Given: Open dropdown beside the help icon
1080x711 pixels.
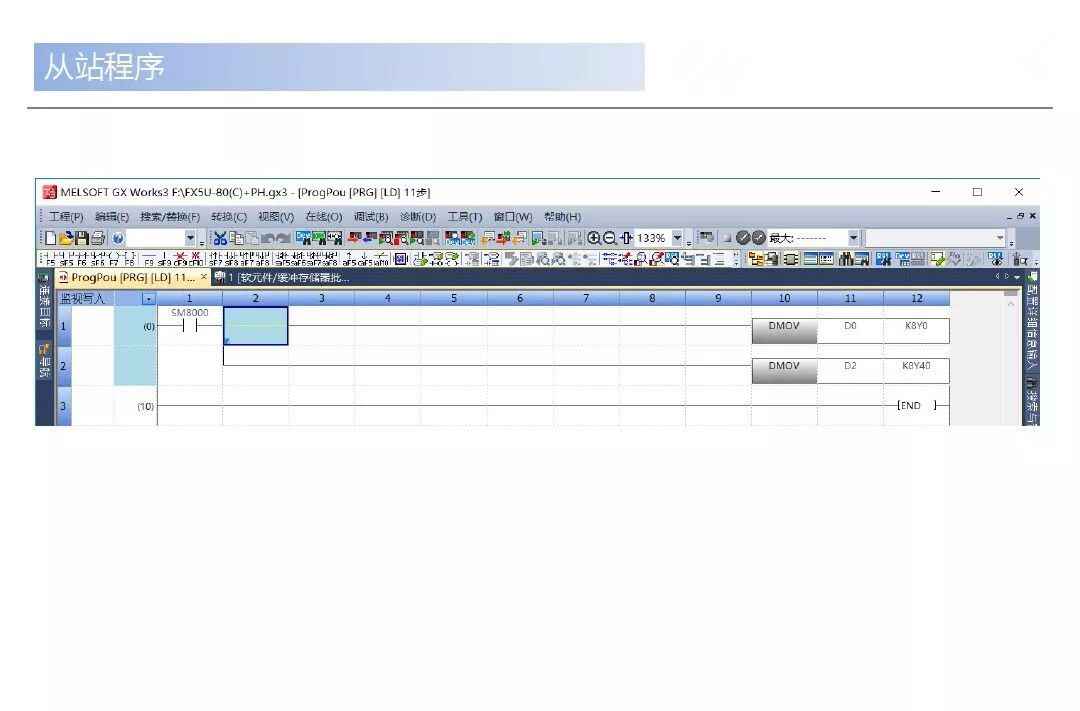Looking at the screenshot, I should [191, 238].
